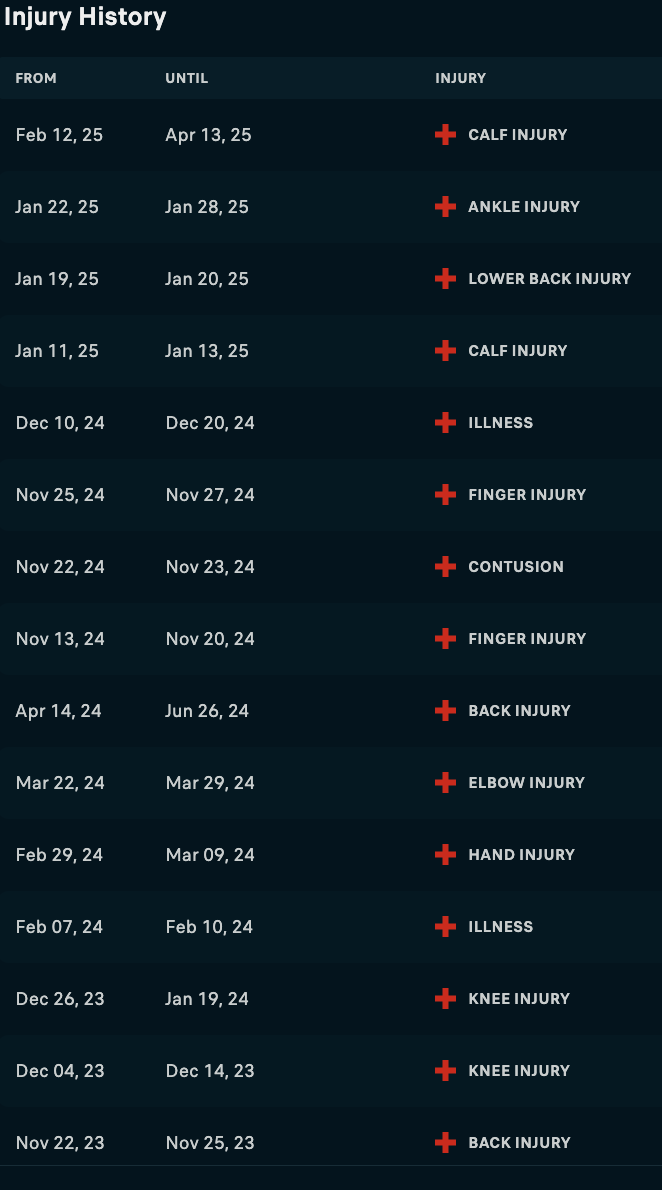Click the Feb 07, 24 Illness label
This screenshot has height=1190, width=662.
tap(501, 927)
